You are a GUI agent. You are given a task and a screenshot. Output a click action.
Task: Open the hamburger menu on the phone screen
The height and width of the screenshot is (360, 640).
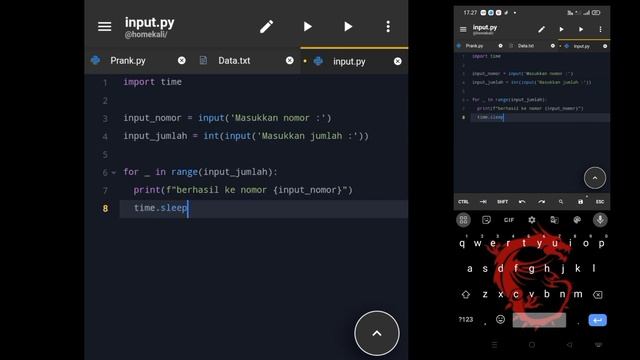pos(463,29)
